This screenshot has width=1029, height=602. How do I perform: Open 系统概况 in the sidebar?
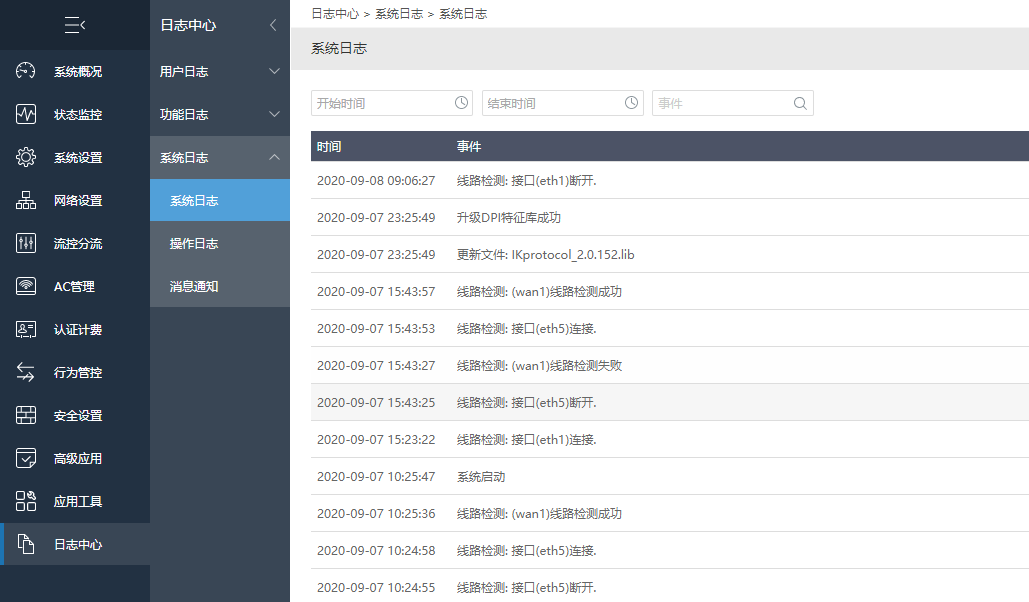click(75, 71)
